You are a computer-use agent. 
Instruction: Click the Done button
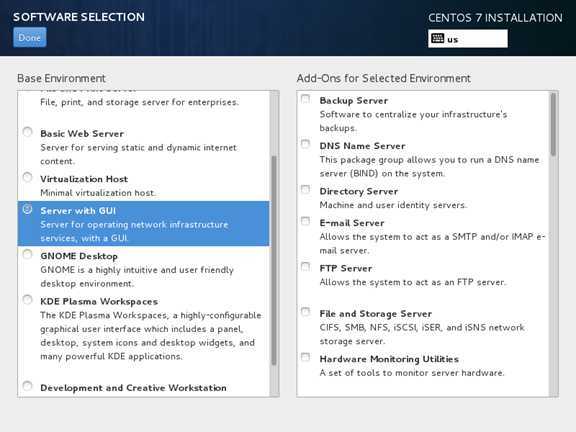[x=30, y=37]
